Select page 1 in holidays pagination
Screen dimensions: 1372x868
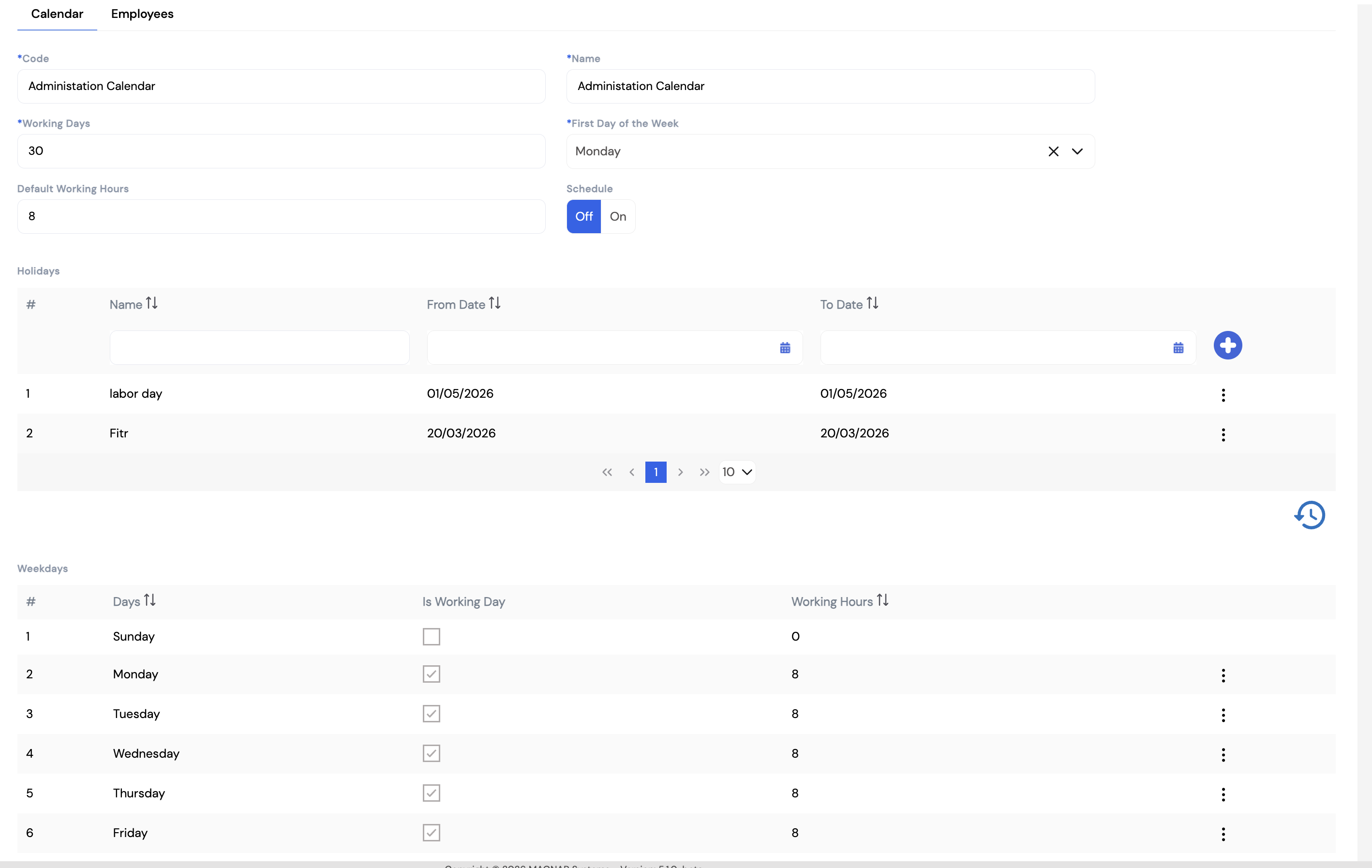[x=656, y=472]
